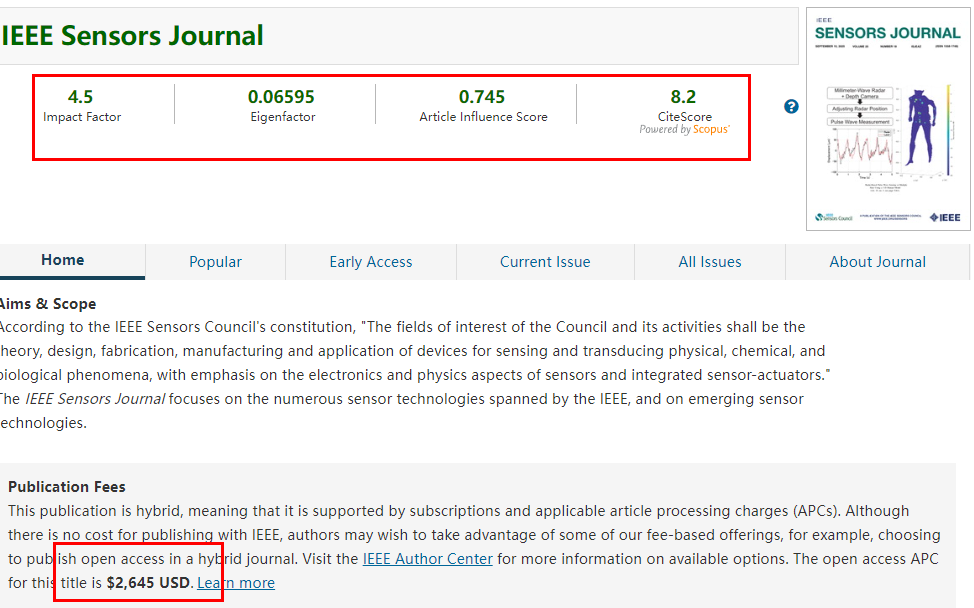Click the IEEE Sensors Journal page title
This screenshot has width=974, height=608.
click(132, 36)
